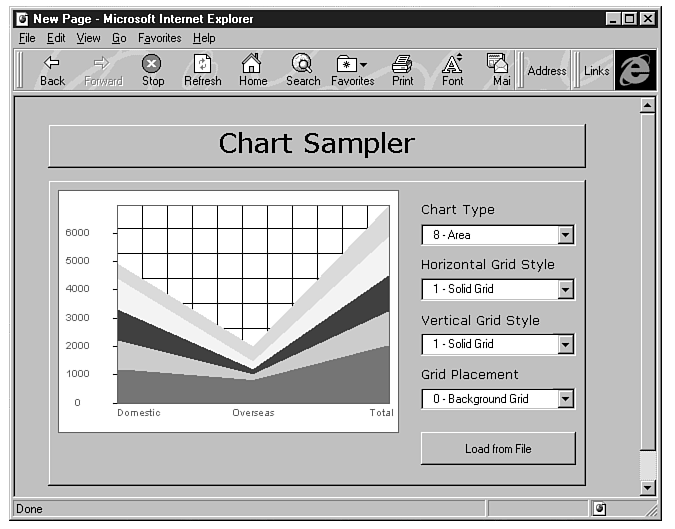Screen dimensions: 675x529
Task: Print the page using Print icon
Action: click(402, 64)
